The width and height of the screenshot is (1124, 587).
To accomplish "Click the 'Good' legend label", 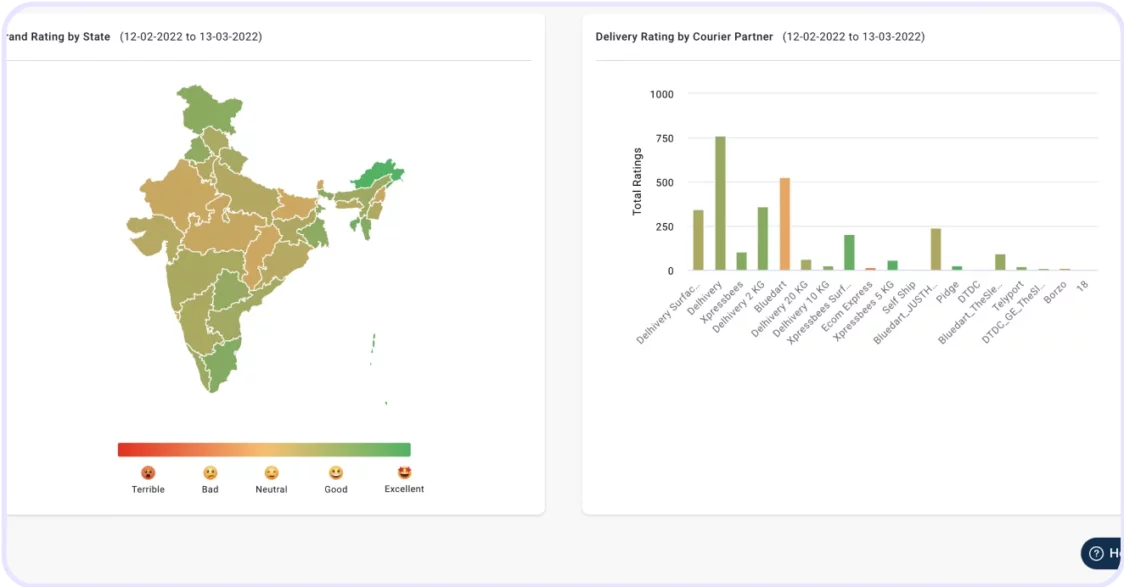I will (x=335, y=489).
